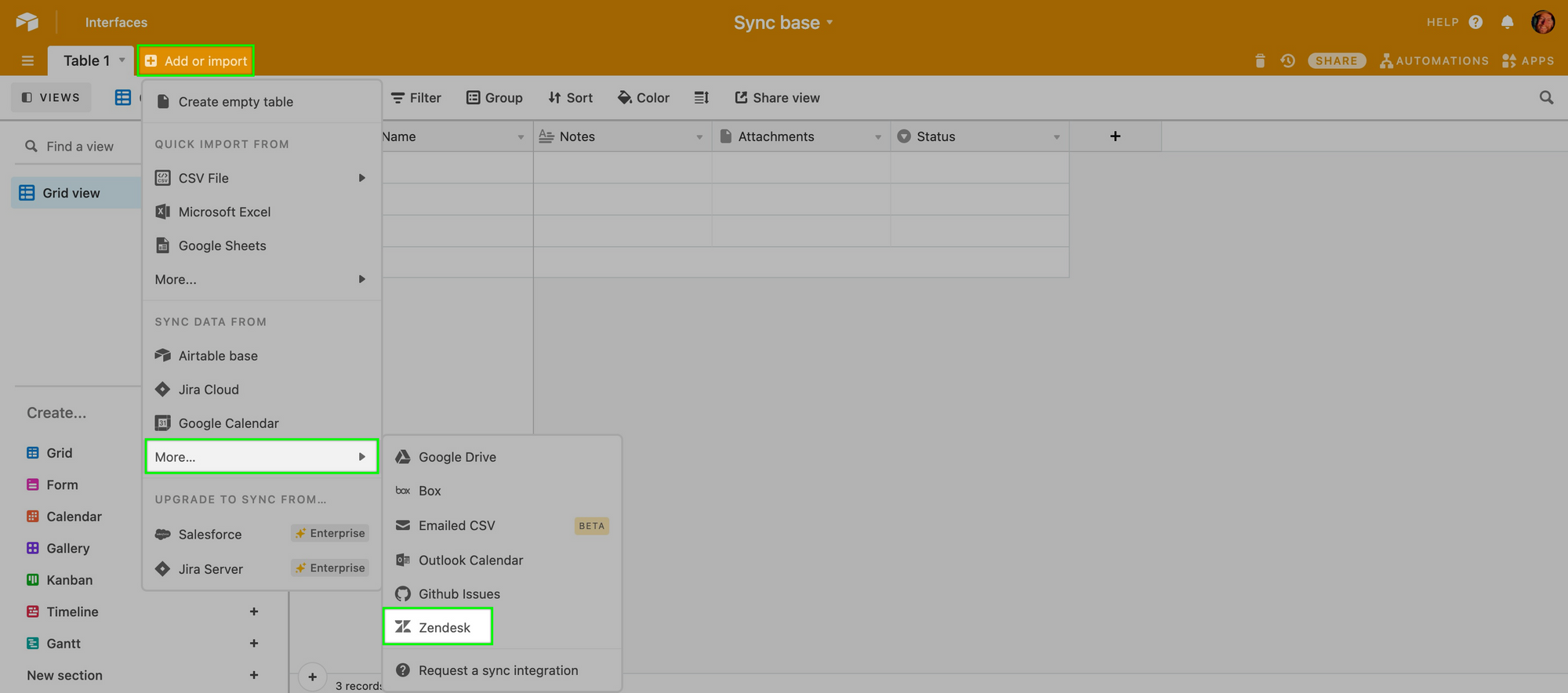The height and width of the screenshot is (693, 1568).
Task: Choose Outlook Calendar sync source
Action: (502, 560)
